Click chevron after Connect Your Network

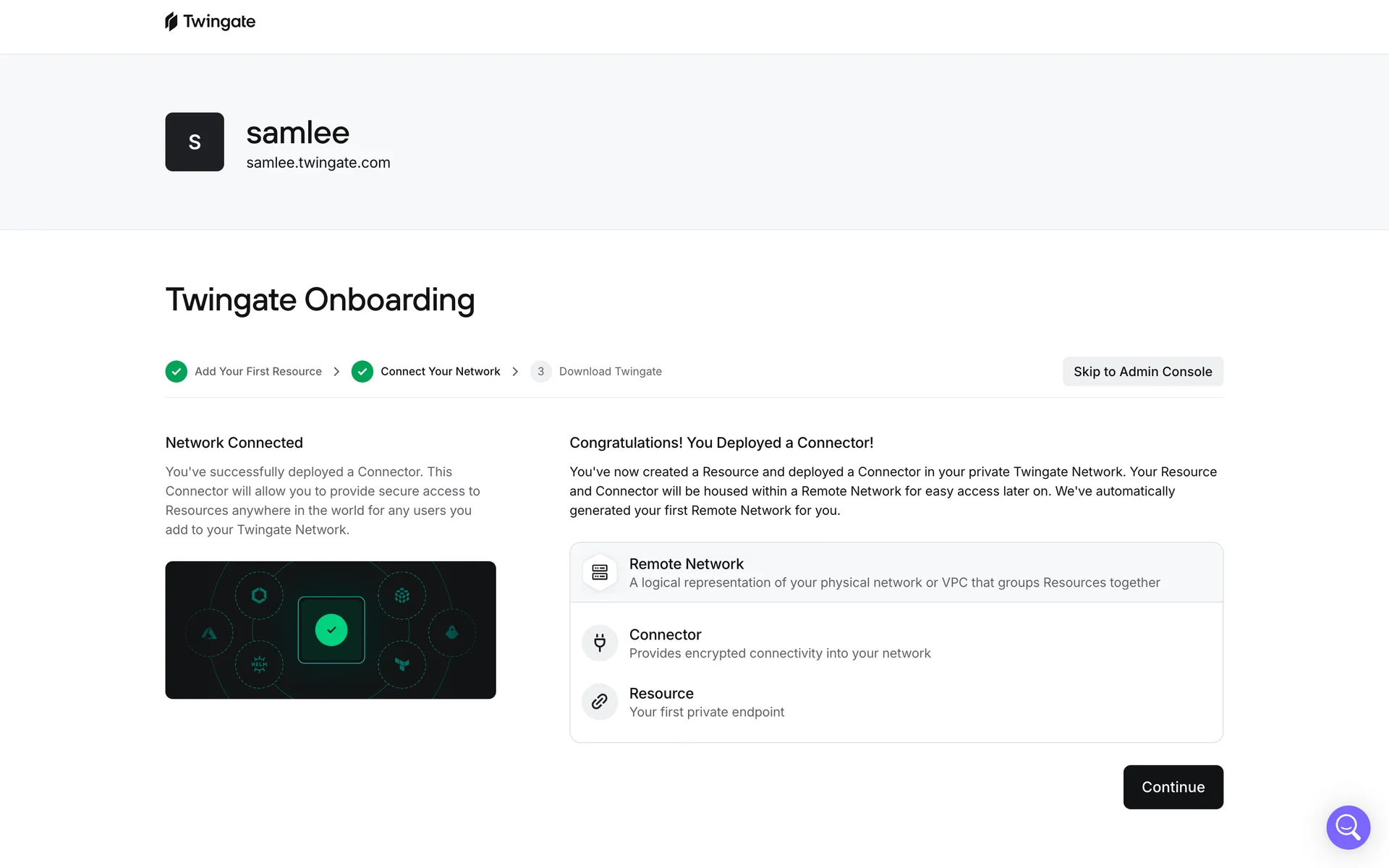tap(515, 371)
